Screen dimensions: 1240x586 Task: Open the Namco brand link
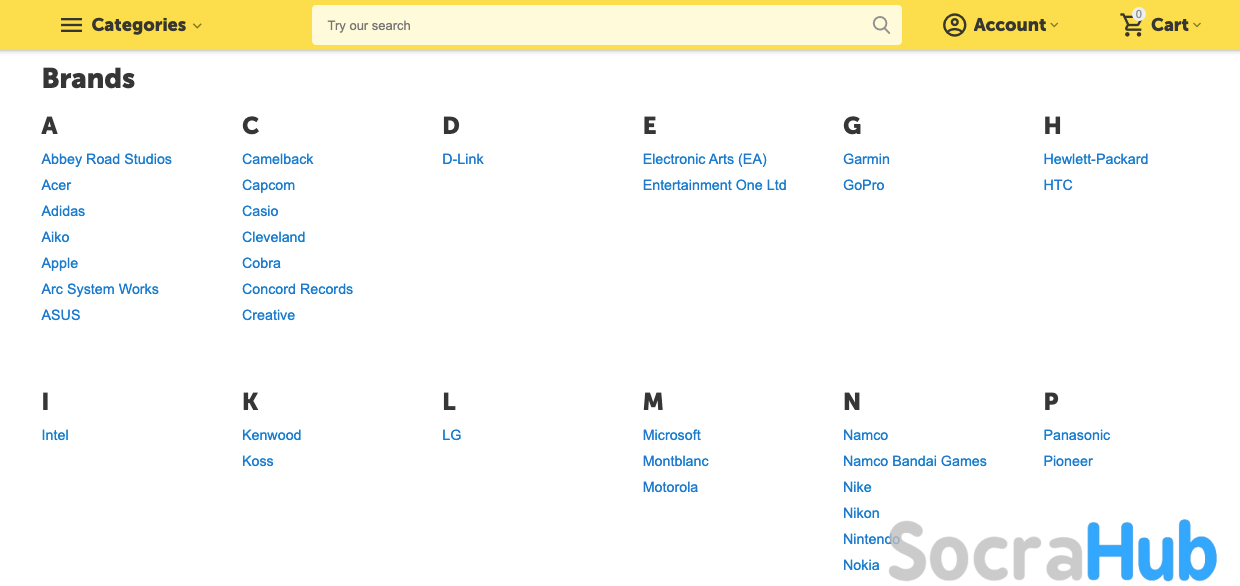[866, 435]
